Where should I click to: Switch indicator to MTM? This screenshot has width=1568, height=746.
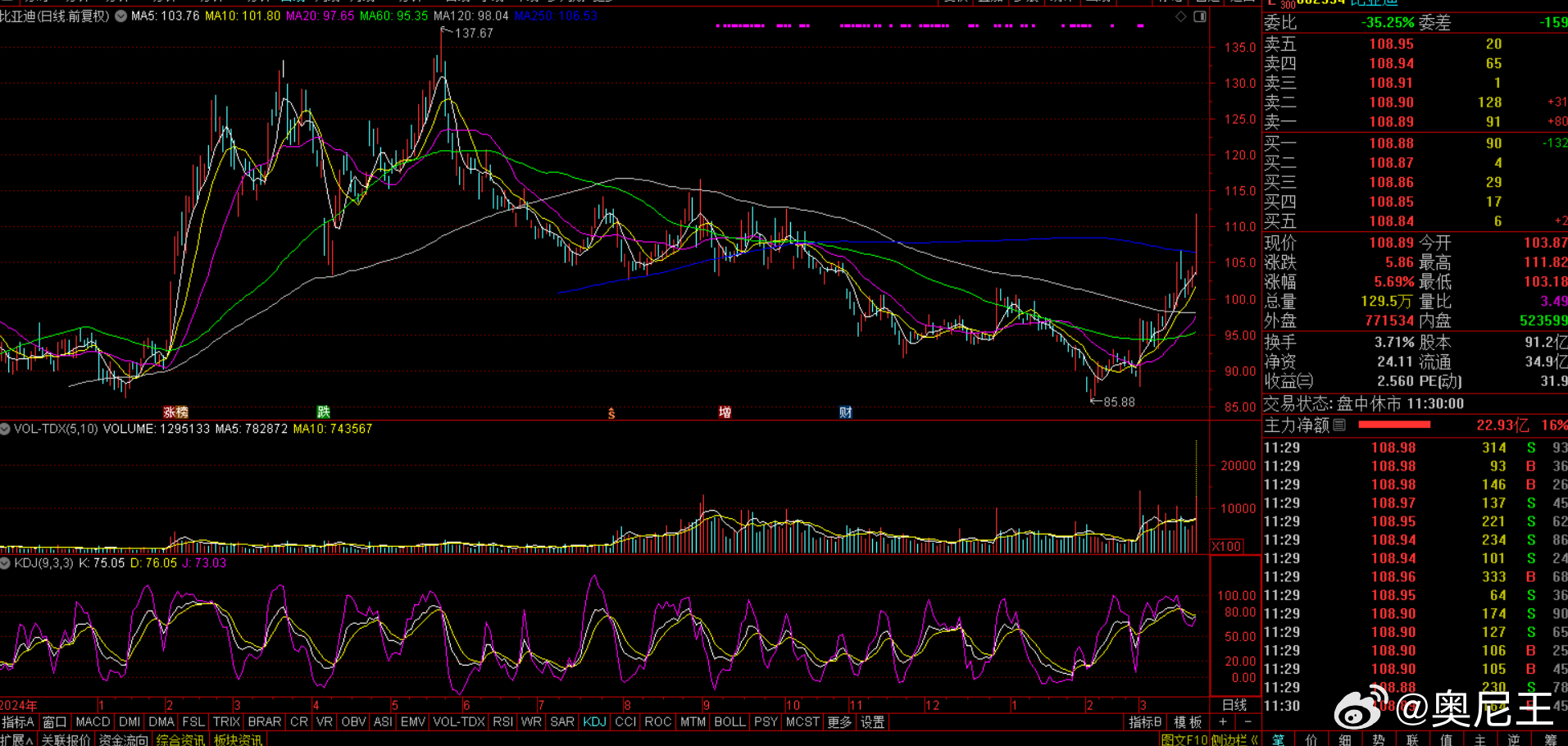[693, 722]
